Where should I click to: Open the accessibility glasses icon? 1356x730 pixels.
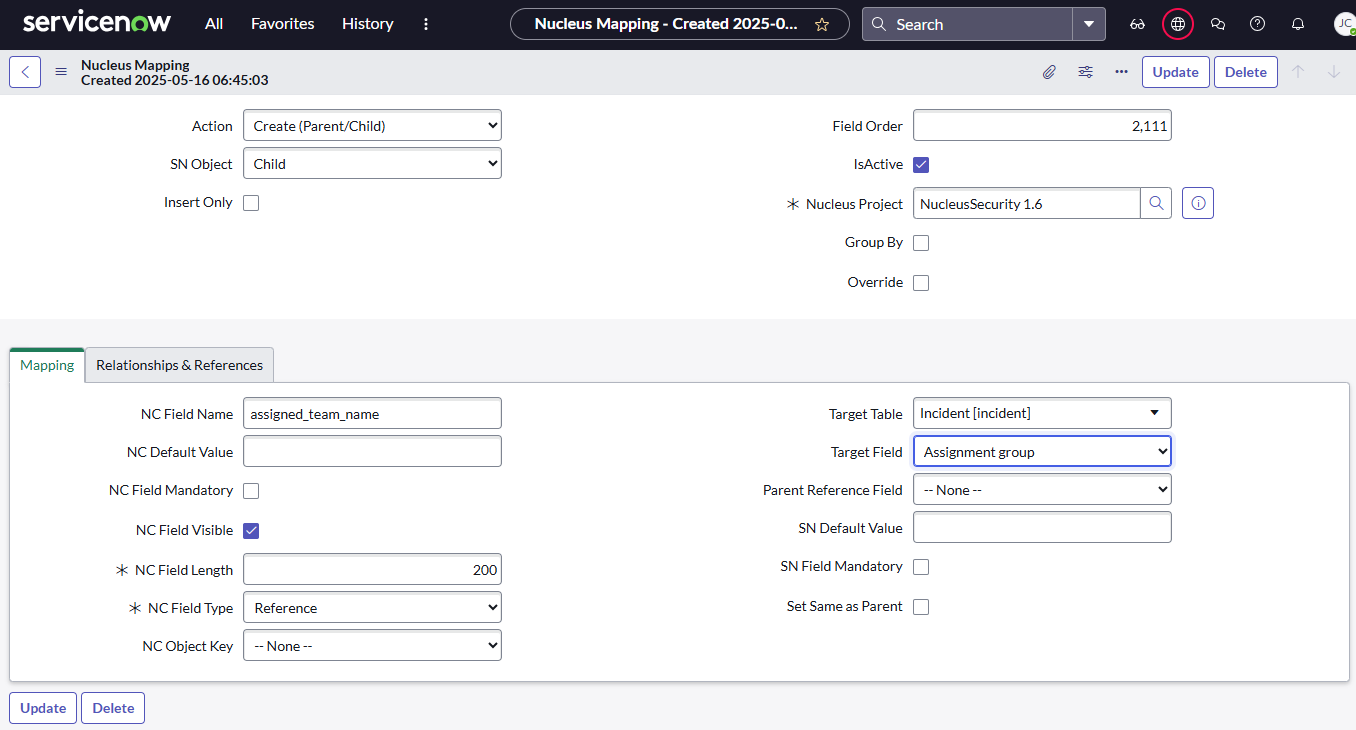[1138, 24]
